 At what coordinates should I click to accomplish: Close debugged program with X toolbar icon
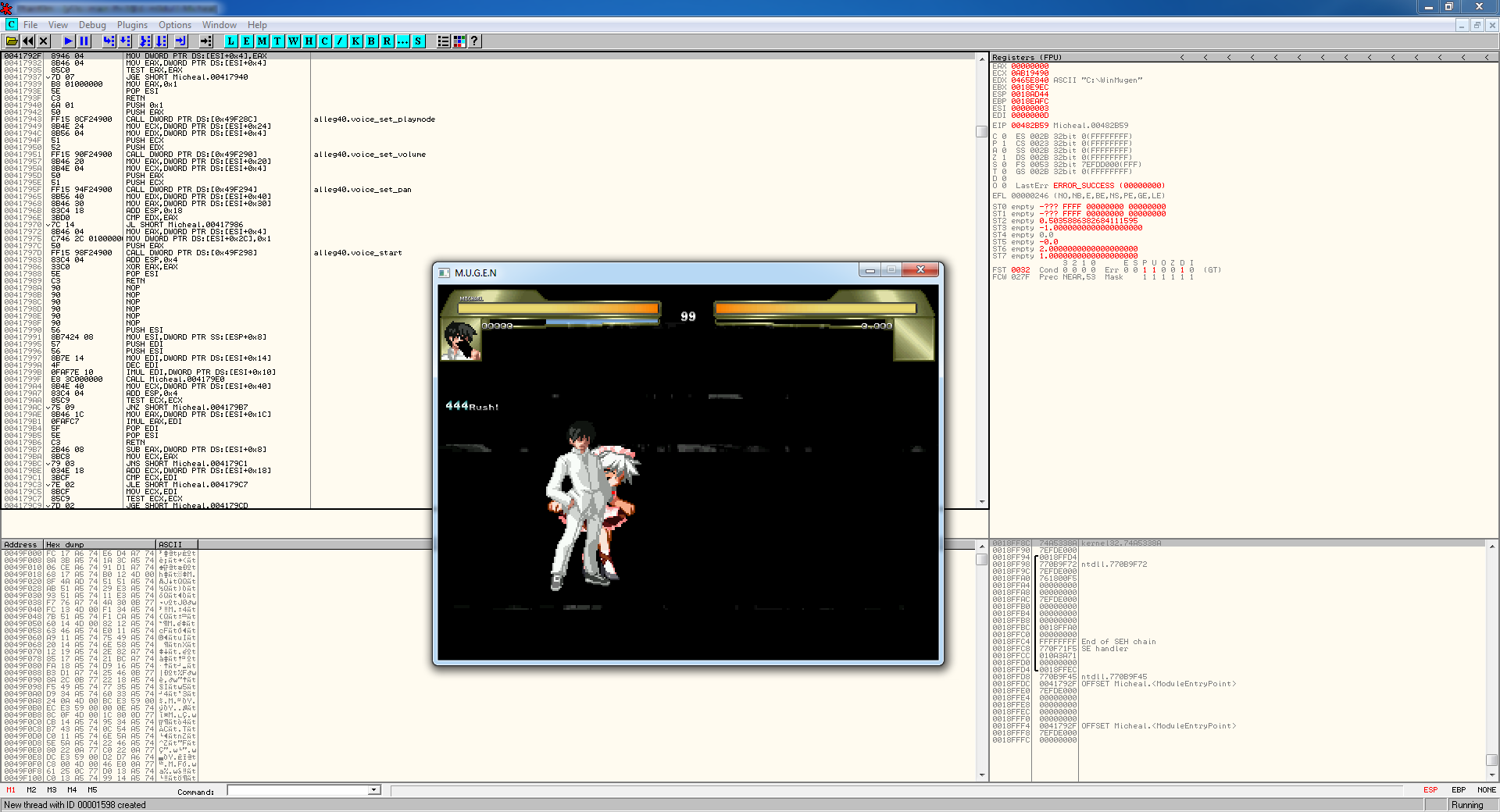click(44, 41)
